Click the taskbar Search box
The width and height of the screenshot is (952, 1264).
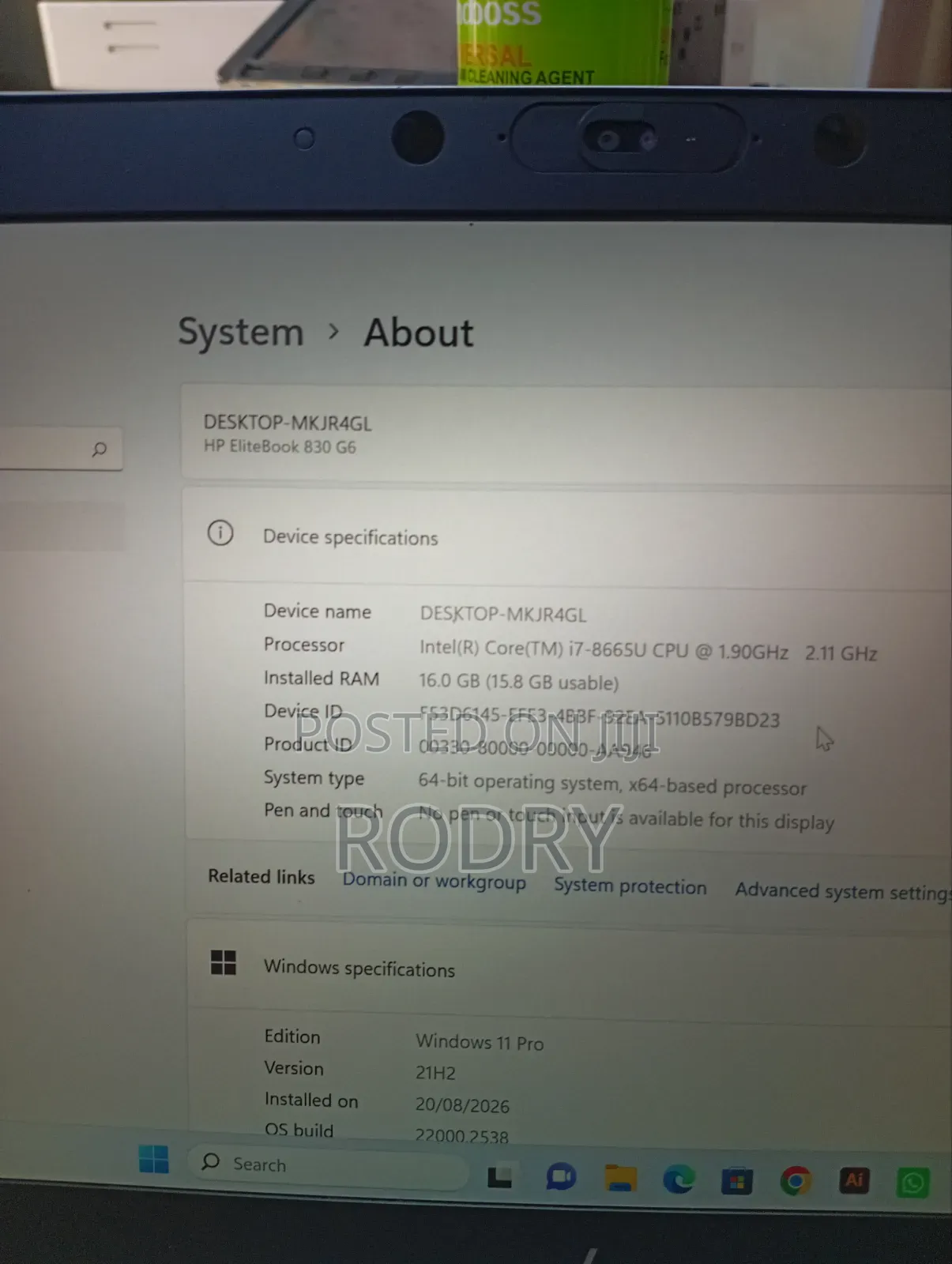point(328,1167)
